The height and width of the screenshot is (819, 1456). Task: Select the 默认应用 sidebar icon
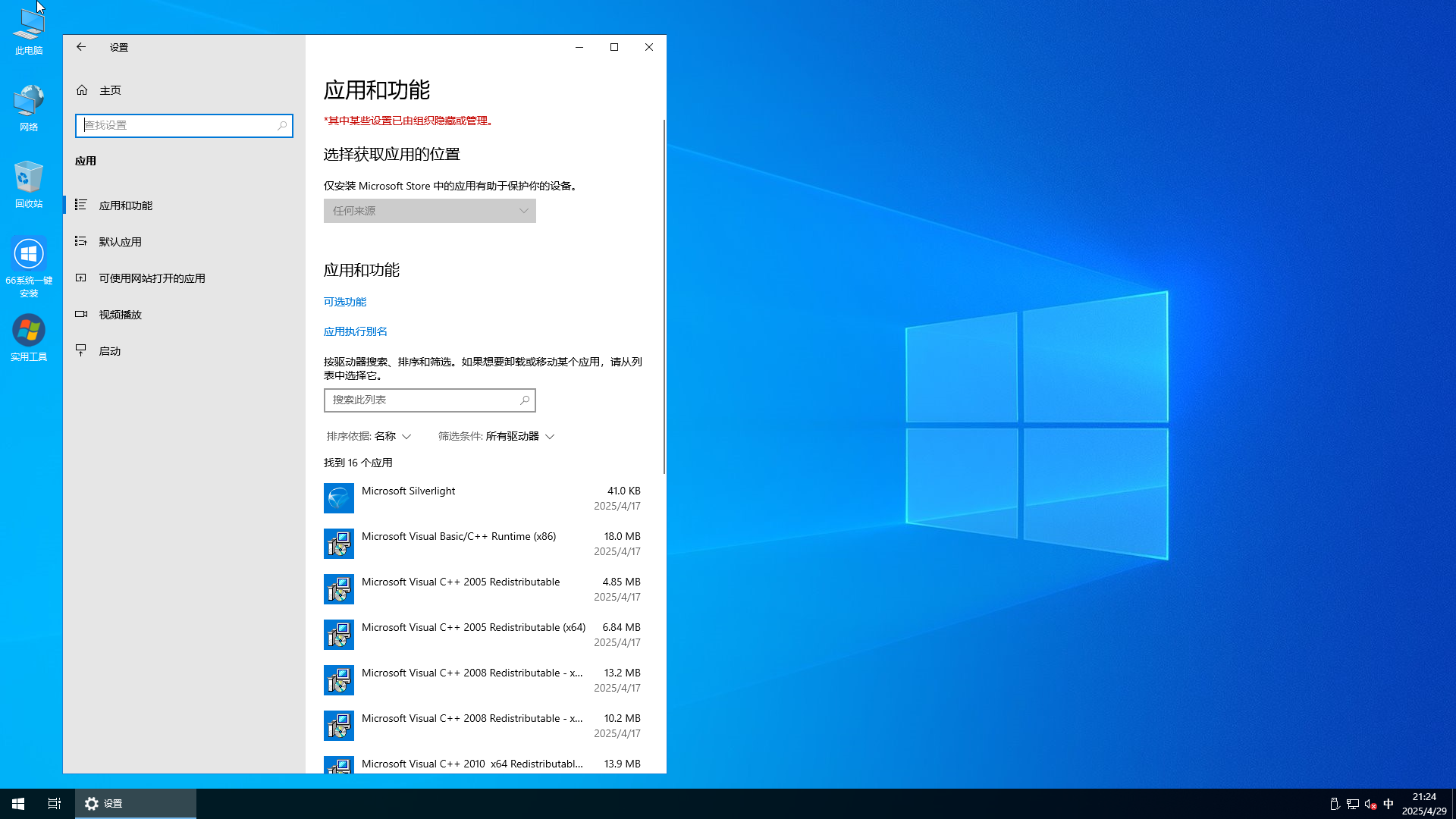[x=81, y=242]
